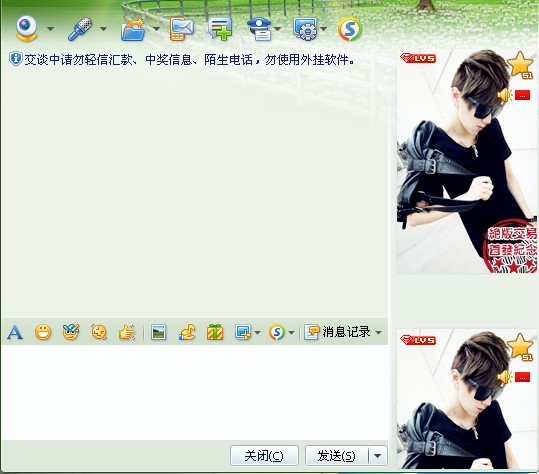Open the chat toolbar search dropdown arrow
The width and height of the screenshot is (539, 474).
tap(291, 332)
